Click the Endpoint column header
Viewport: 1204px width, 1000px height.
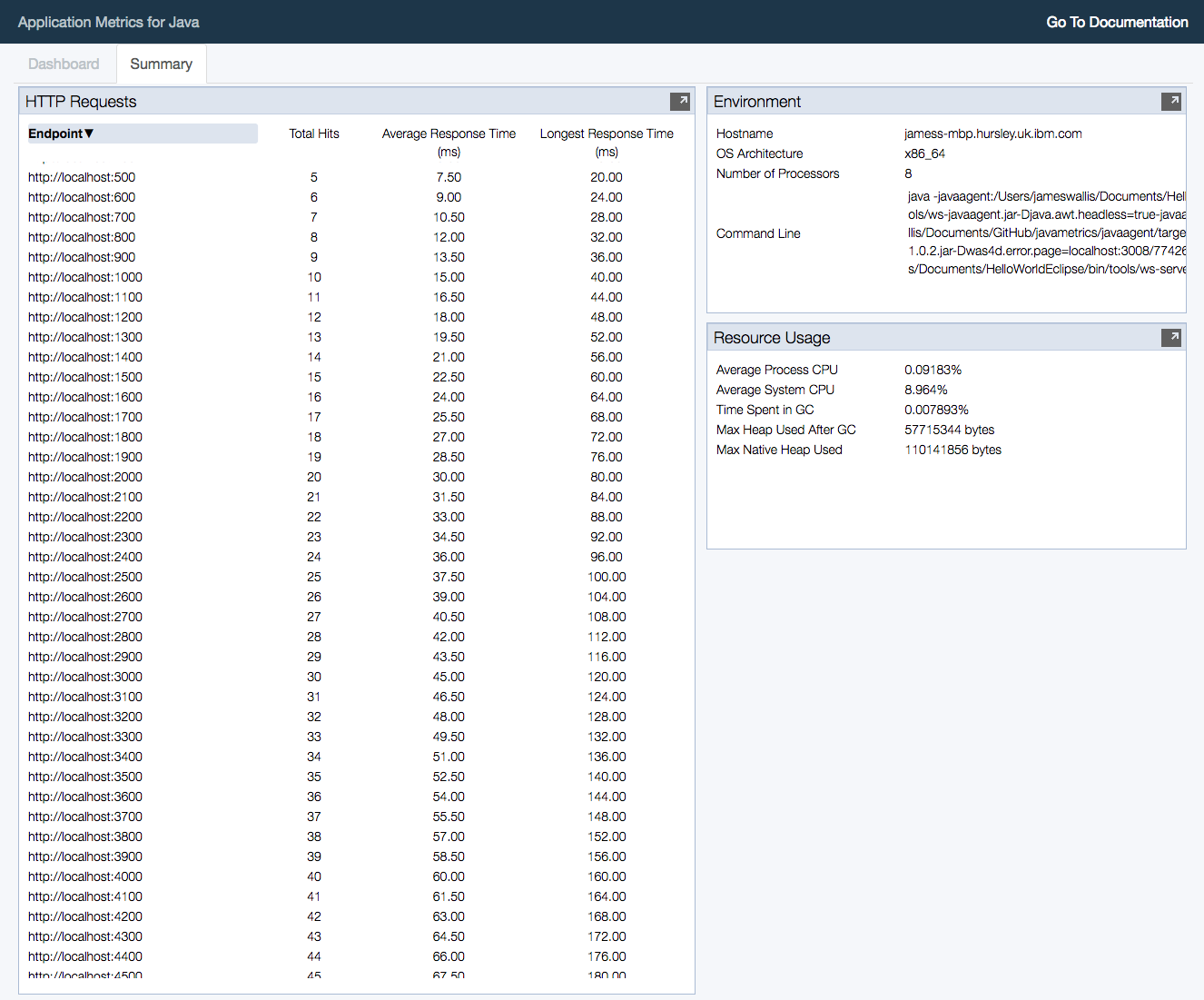click(56, 133)
